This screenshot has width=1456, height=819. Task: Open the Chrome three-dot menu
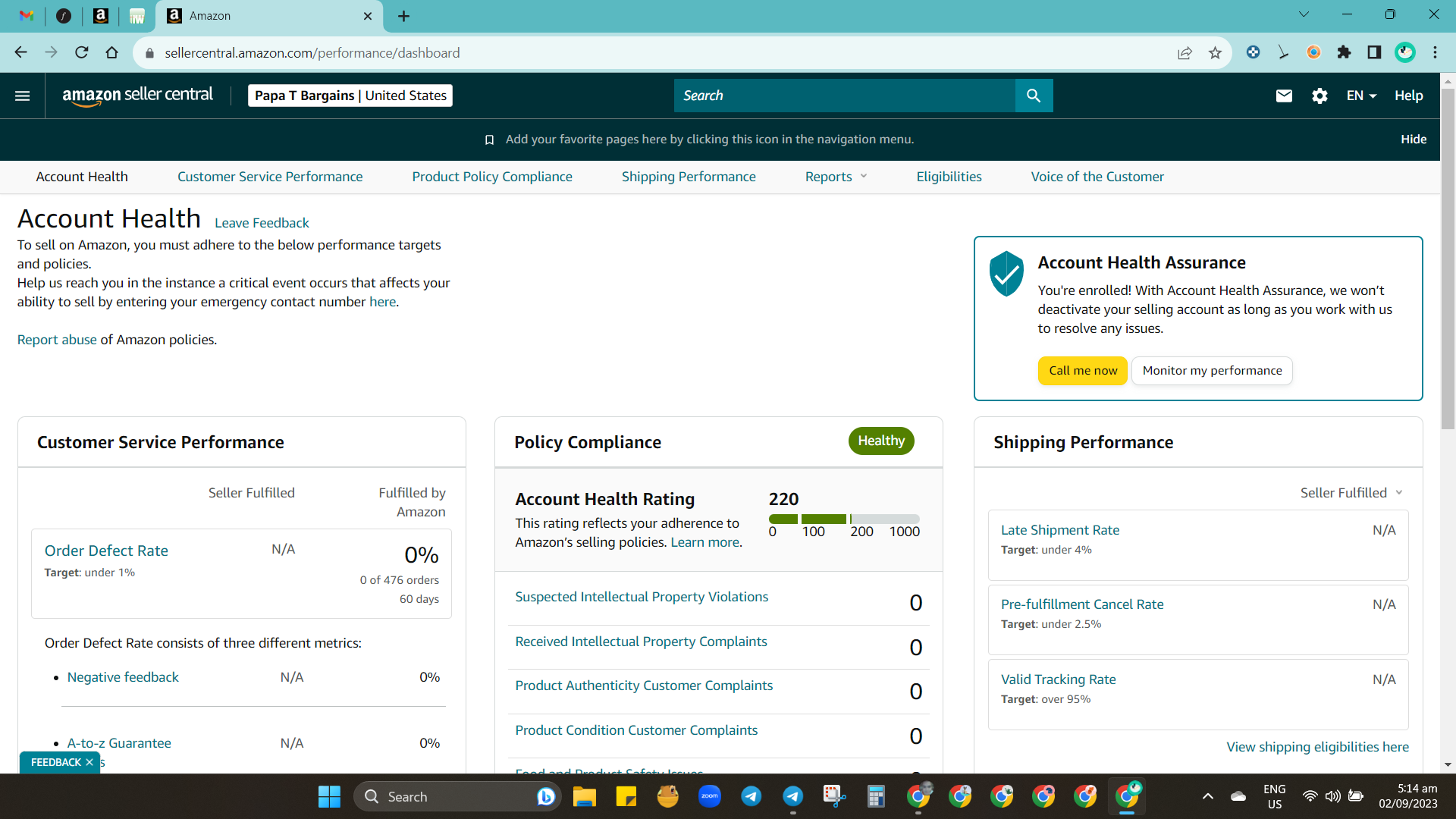1435,52
